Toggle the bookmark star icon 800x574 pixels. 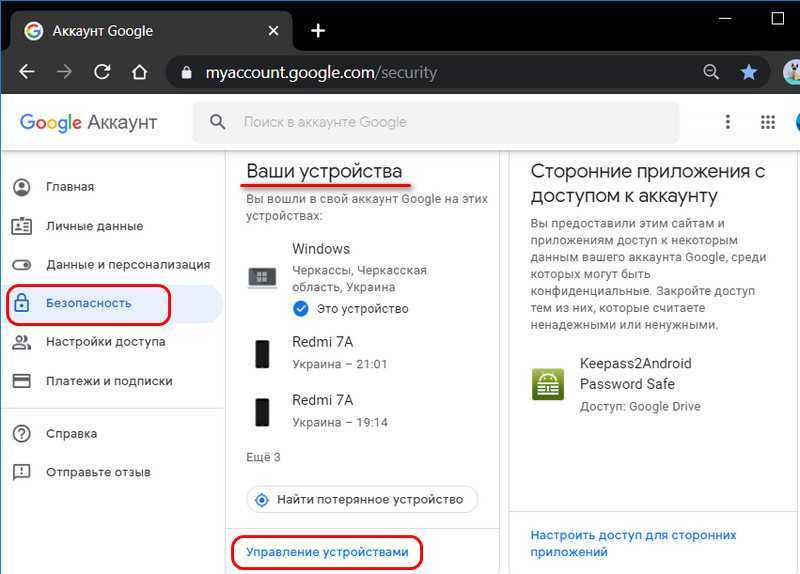point(748,72)
